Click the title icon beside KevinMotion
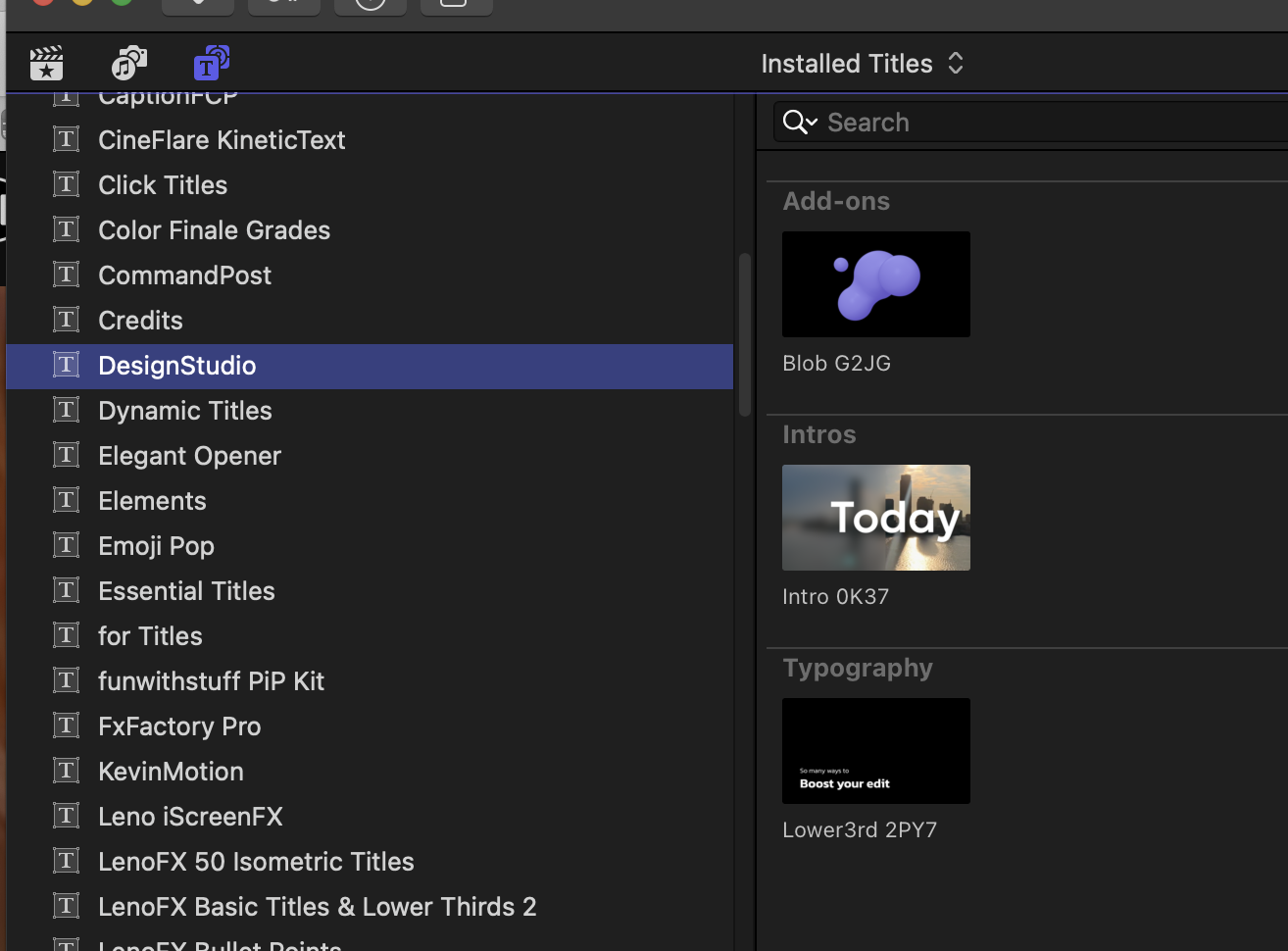The width and height of the screenshot is (1288, 951). (66, 772)
